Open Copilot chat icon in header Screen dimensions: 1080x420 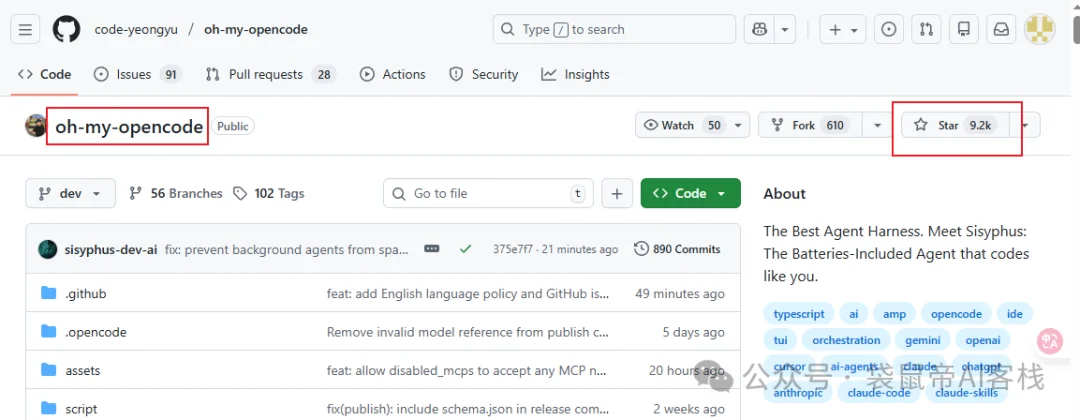[x=759, y=30]
